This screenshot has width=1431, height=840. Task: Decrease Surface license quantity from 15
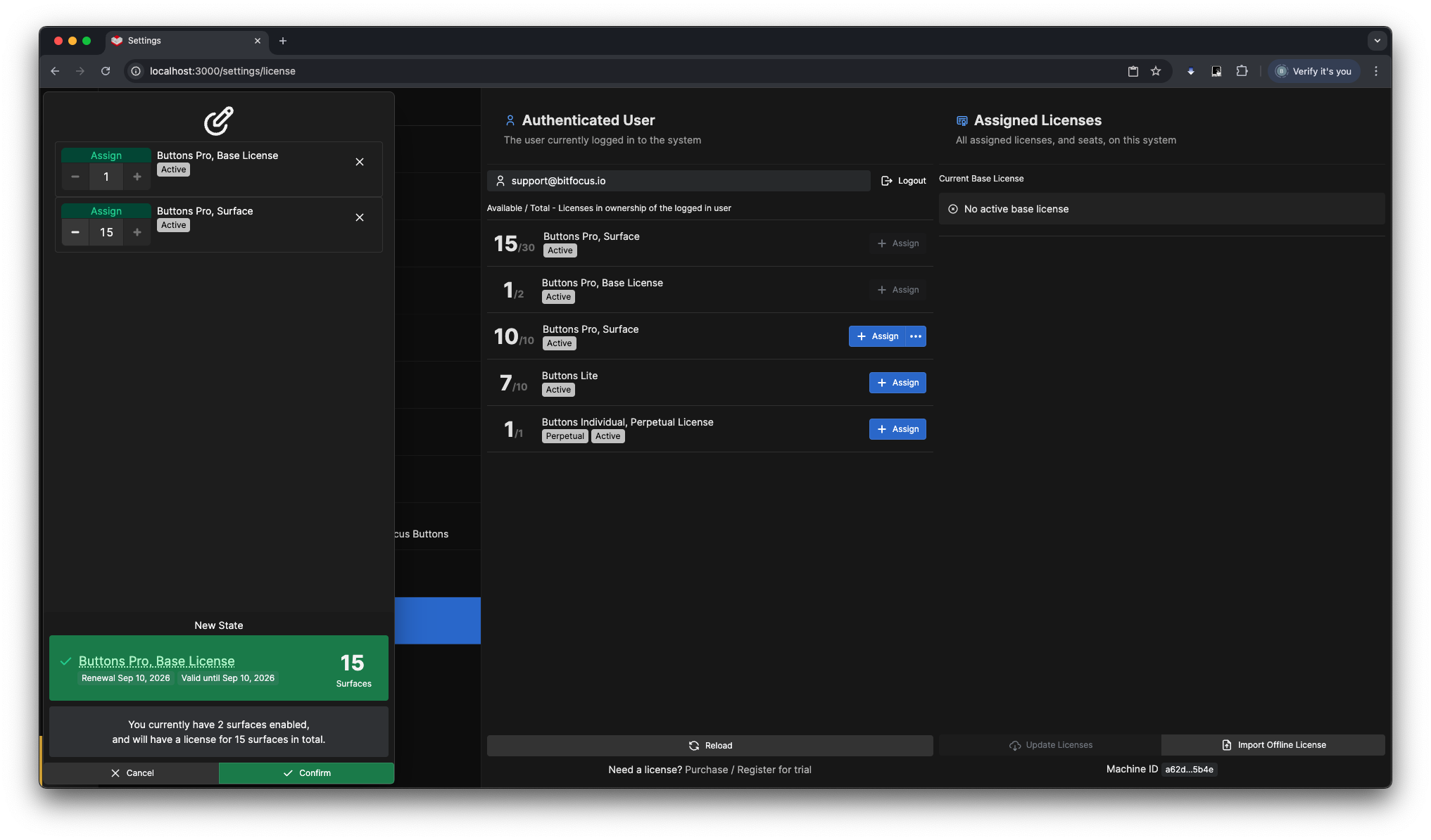pos(75,232)
